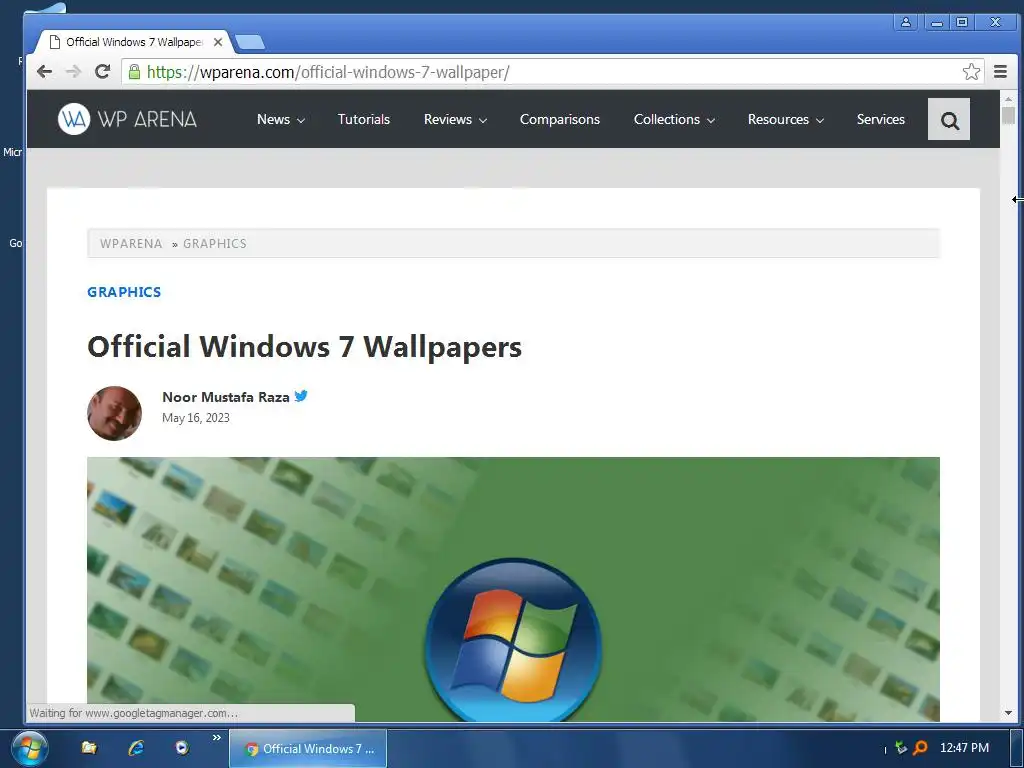Click the vertical scrollbar thumb
The height and width of the screenshot is (768, 1024).
click(x=1008, y=116)
